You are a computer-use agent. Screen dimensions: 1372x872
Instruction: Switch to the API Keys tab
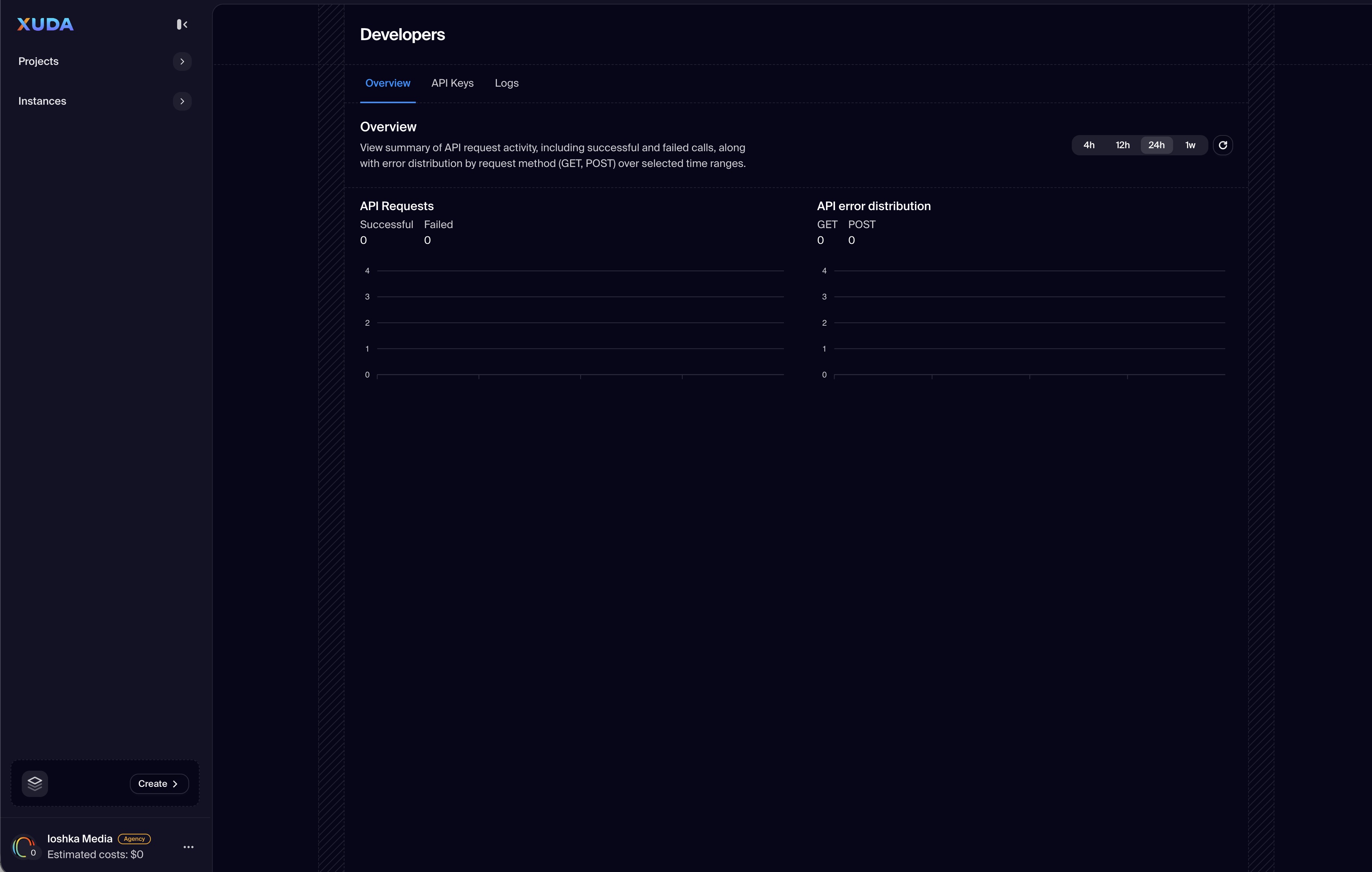(x=452, y=83)
